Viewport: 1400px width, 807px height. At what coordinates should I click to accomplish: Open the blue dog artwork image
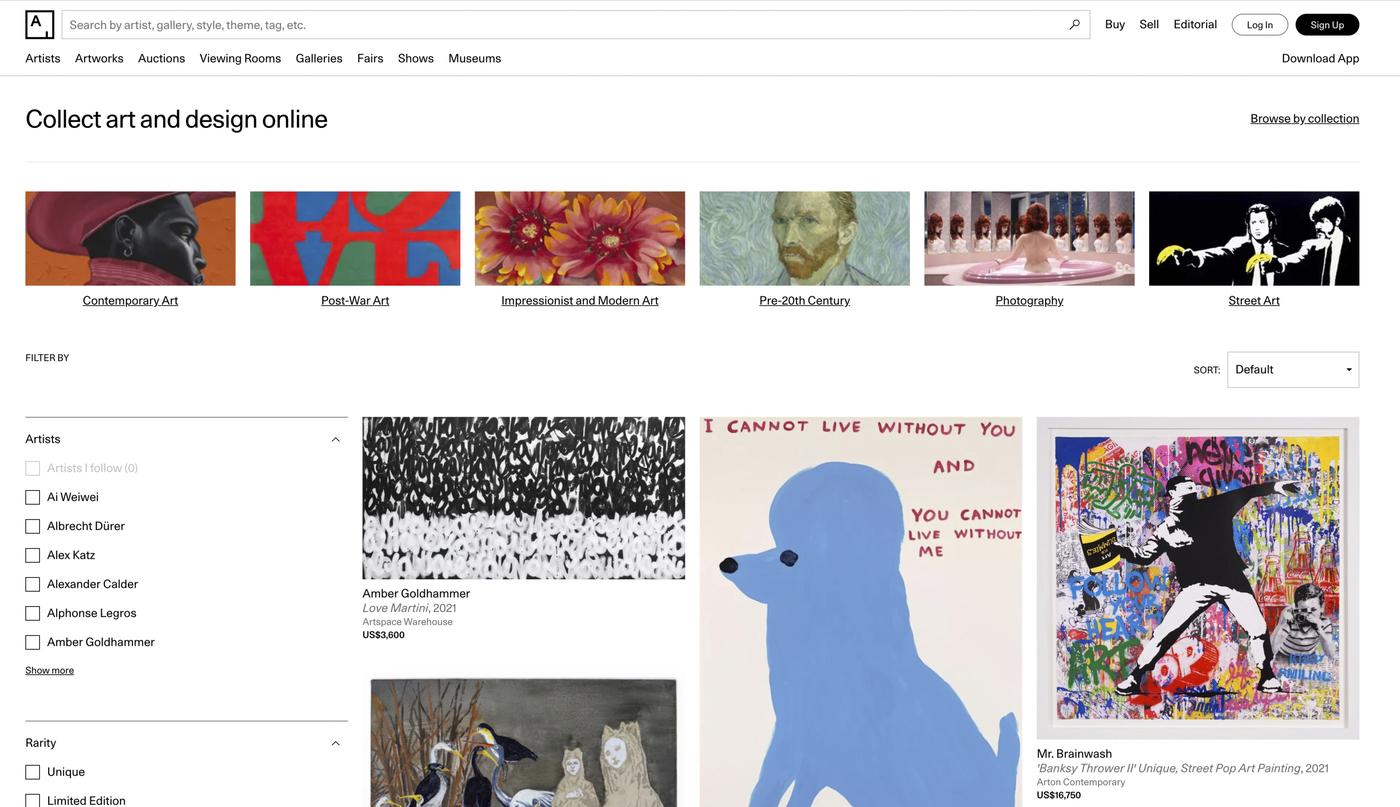coord(861,612)
